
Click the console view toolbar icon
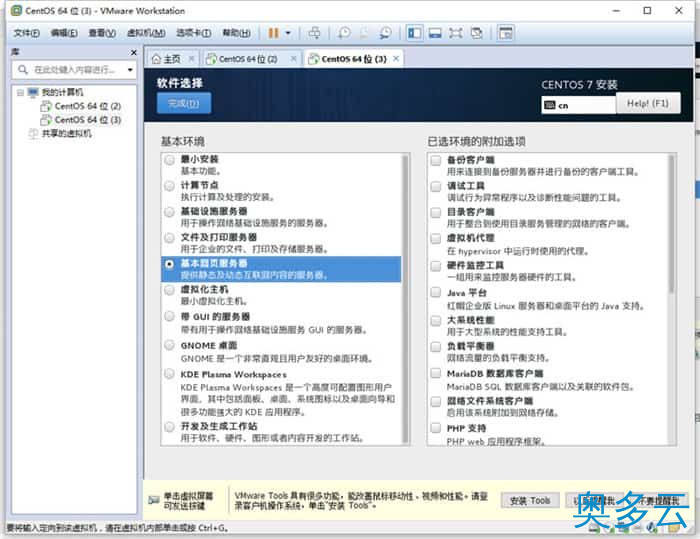click(x=505, y=33)
